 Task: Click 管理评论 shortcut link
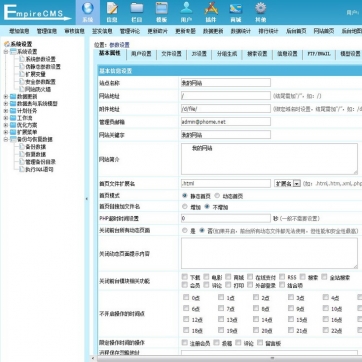click(130, 31)
